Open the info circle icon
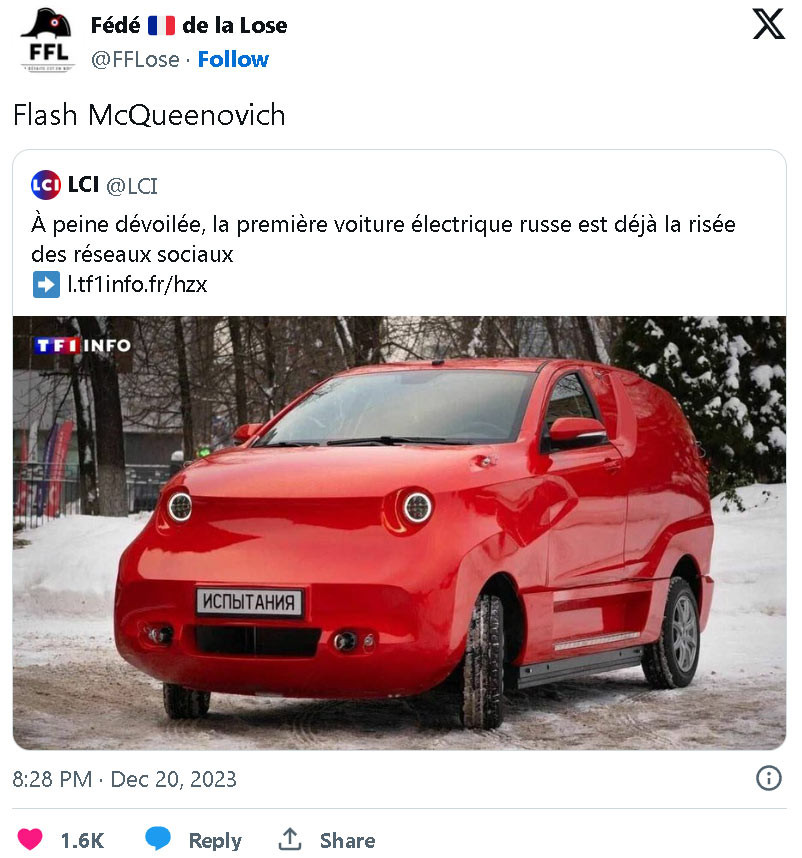The height and width of the screenshot is (858, 802). pos(769,778)
